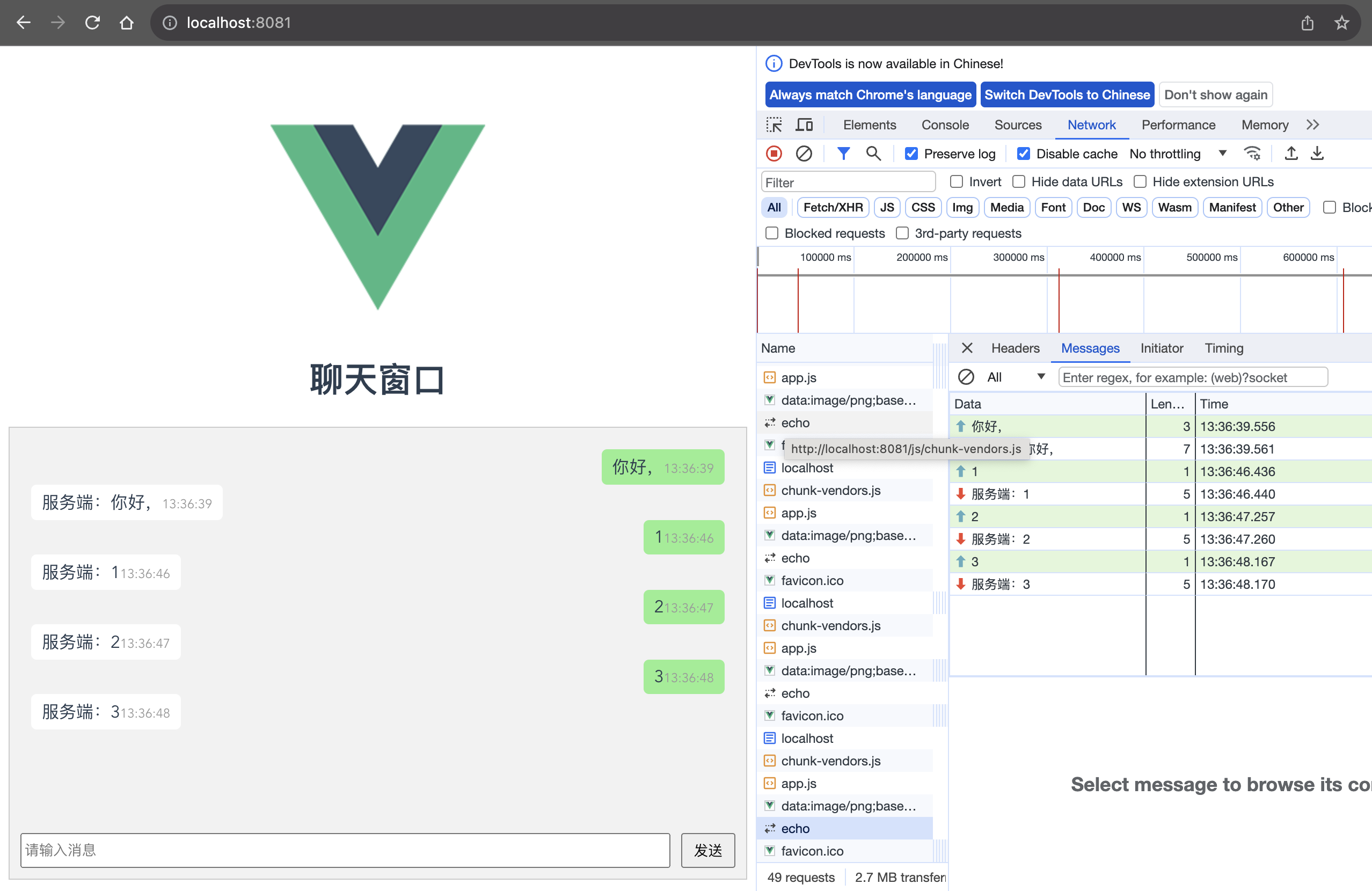Stop recording the network log
The image size is (1372, 891).
pyautogui.click(x=773, y=154)
